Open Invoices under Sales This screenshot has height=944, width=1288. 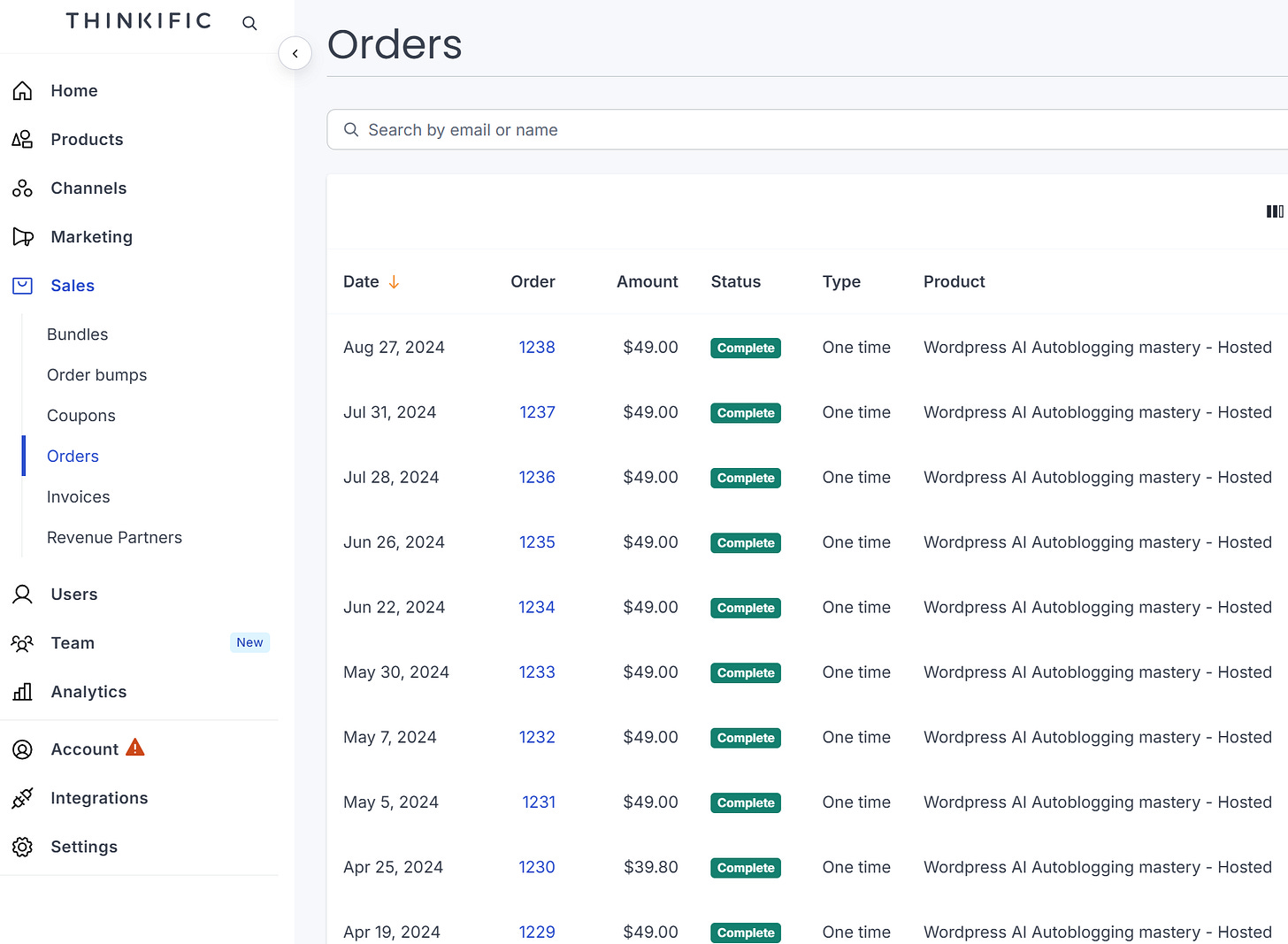(79, 496)
